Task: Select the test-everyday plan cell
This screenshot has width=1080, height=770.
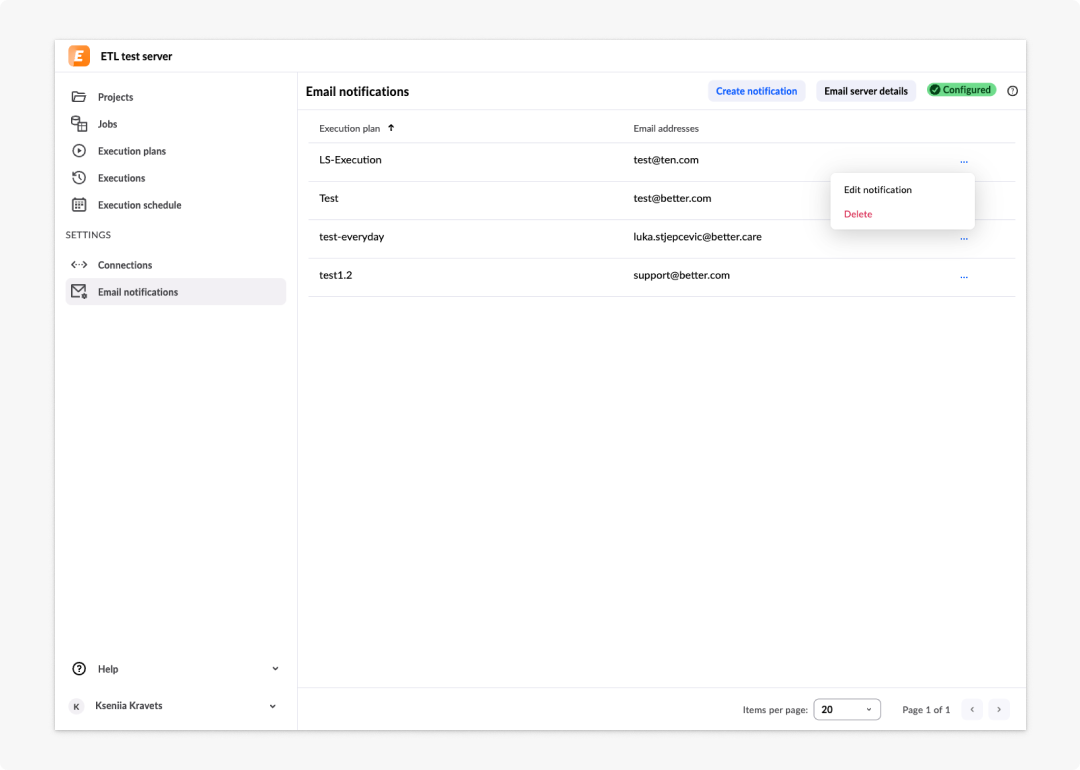Action: point(351,237)
